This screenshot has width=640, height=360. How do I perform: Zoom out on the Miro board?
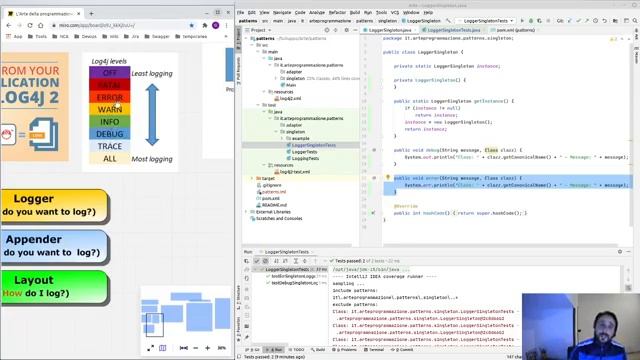tap(196, 348)
